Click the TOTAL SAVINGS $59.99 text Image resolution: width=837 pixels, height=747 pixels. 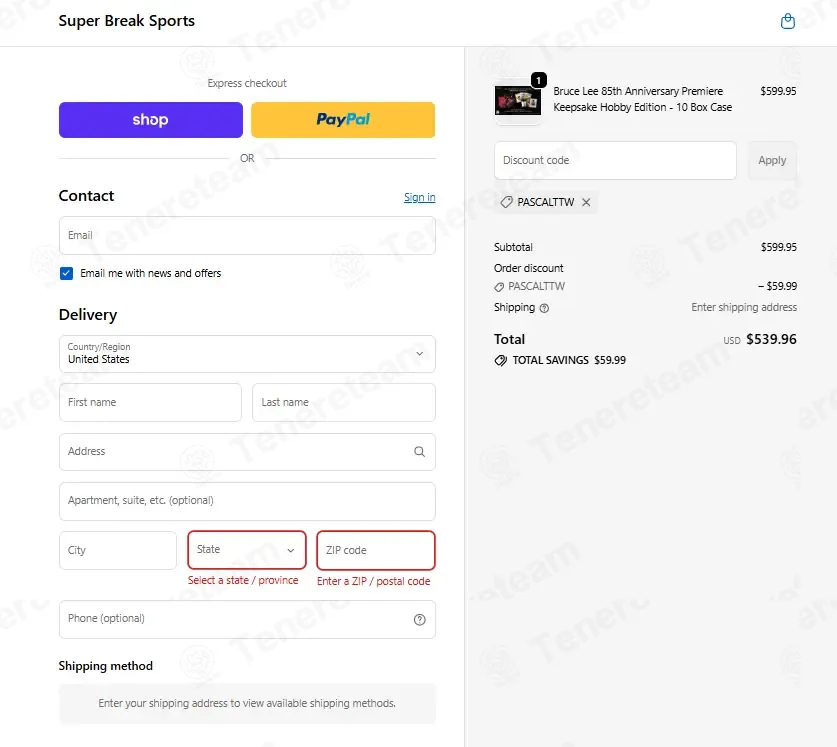coord(569,360)
